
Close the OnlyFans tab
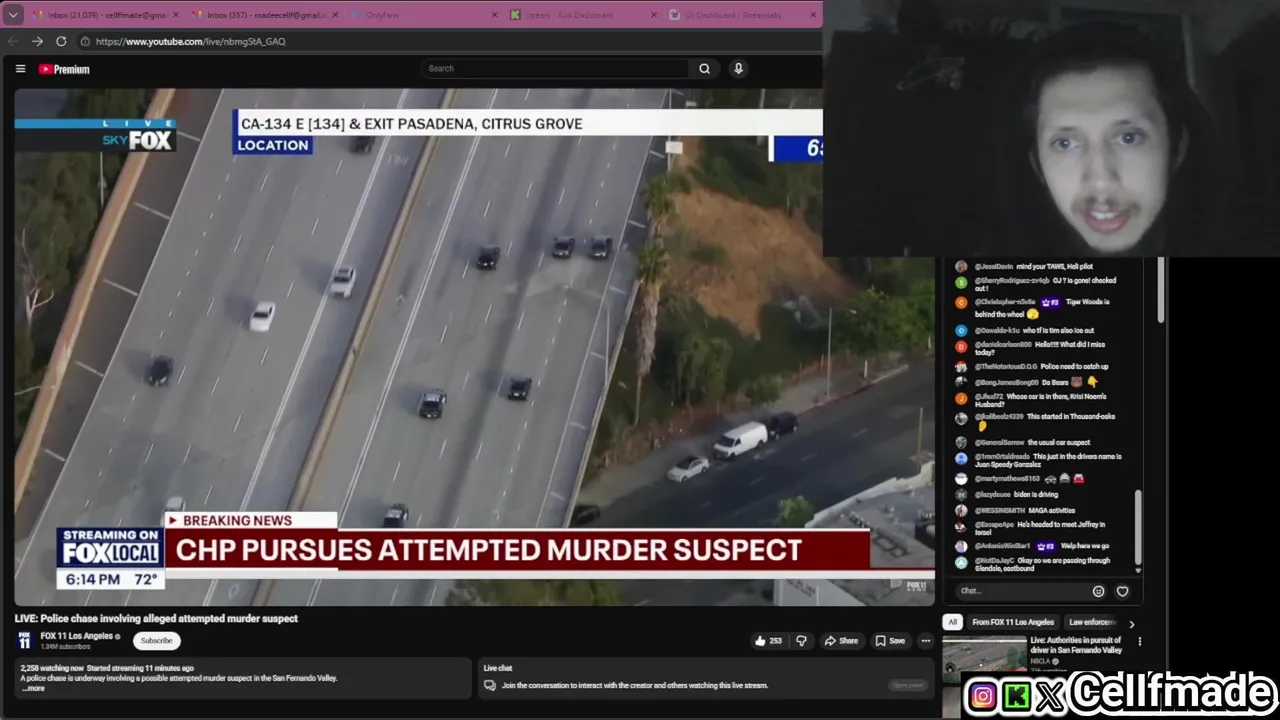(494, 15)
